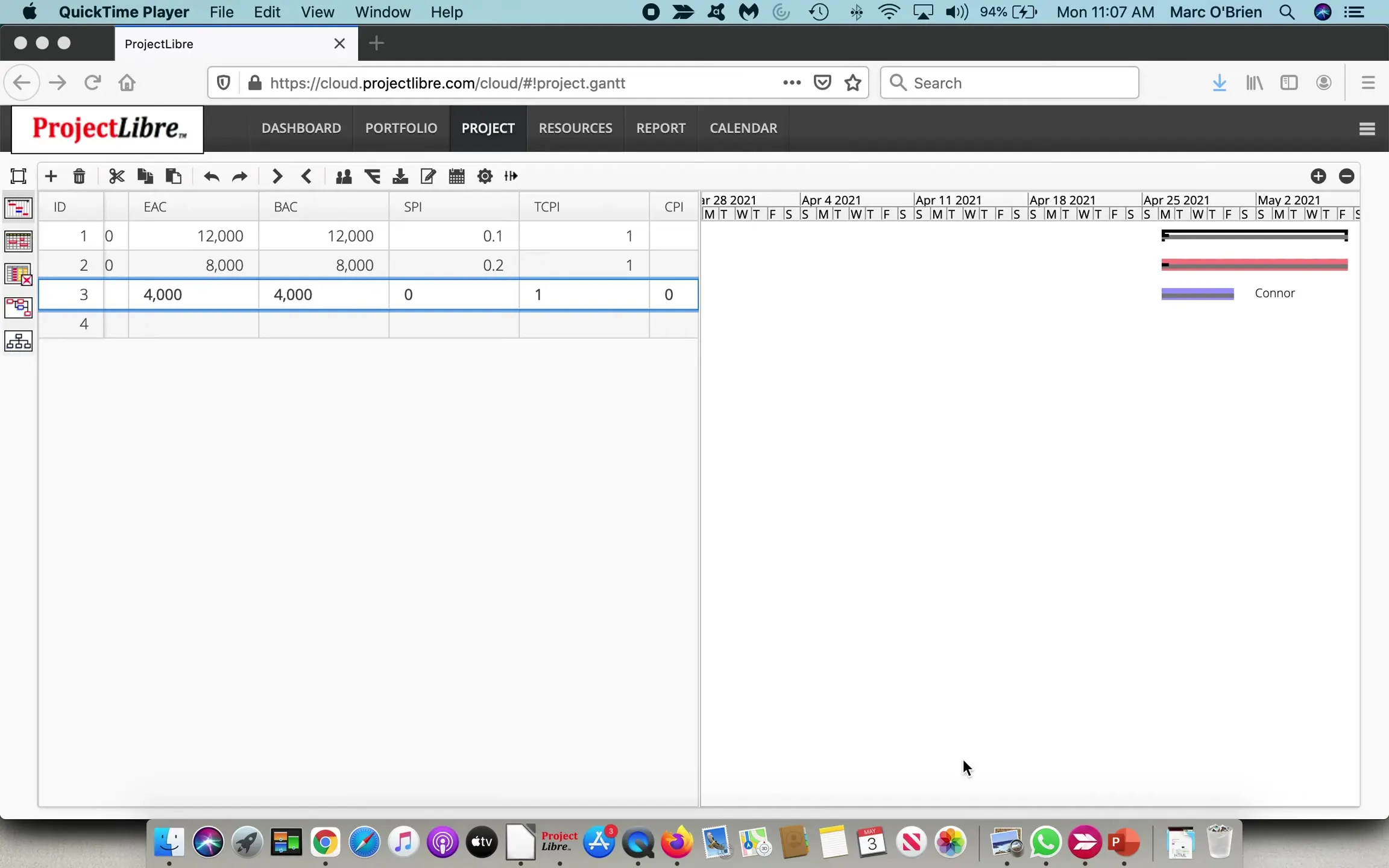Switch to the task usage table view icon
The height and width of the screenshot is (868, 1389).
click(x=18, y=242)
